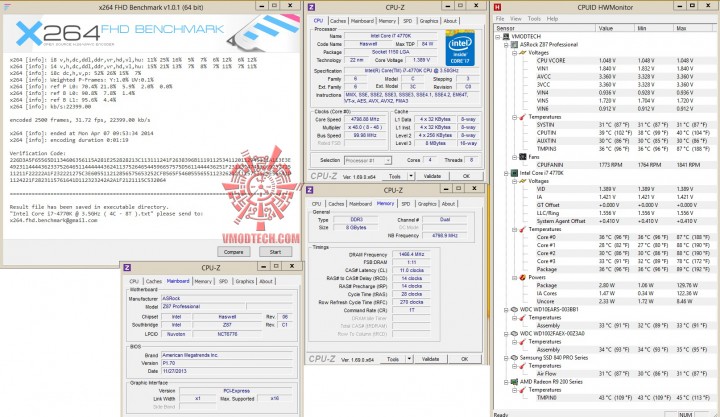This screenshot has width=720, height=417.
Task: Click the Fans icon in HWMonitor
Action: coord(523,157)
